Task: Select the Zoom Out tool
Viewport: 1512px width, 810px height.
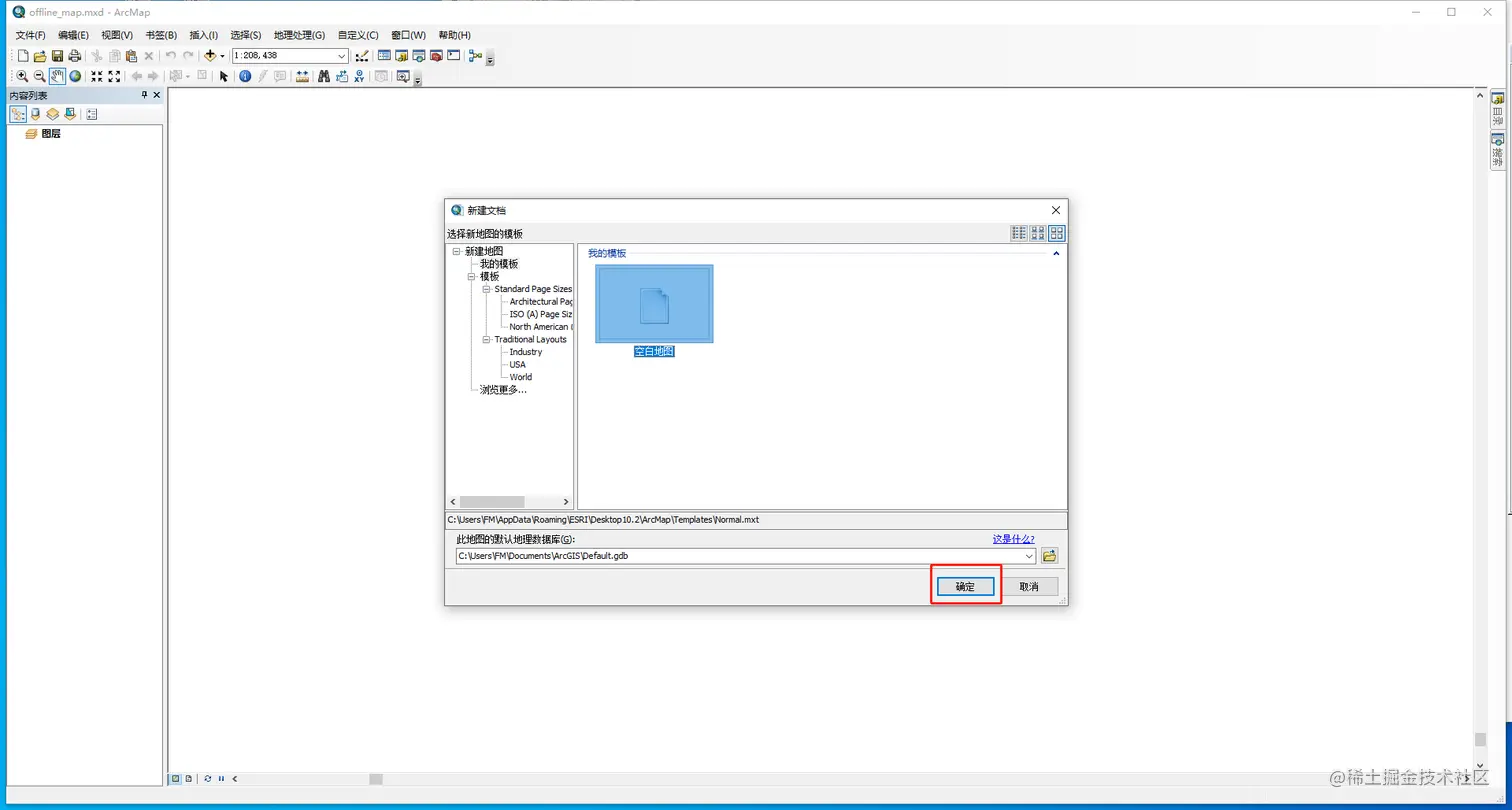Action: [39, 76]
